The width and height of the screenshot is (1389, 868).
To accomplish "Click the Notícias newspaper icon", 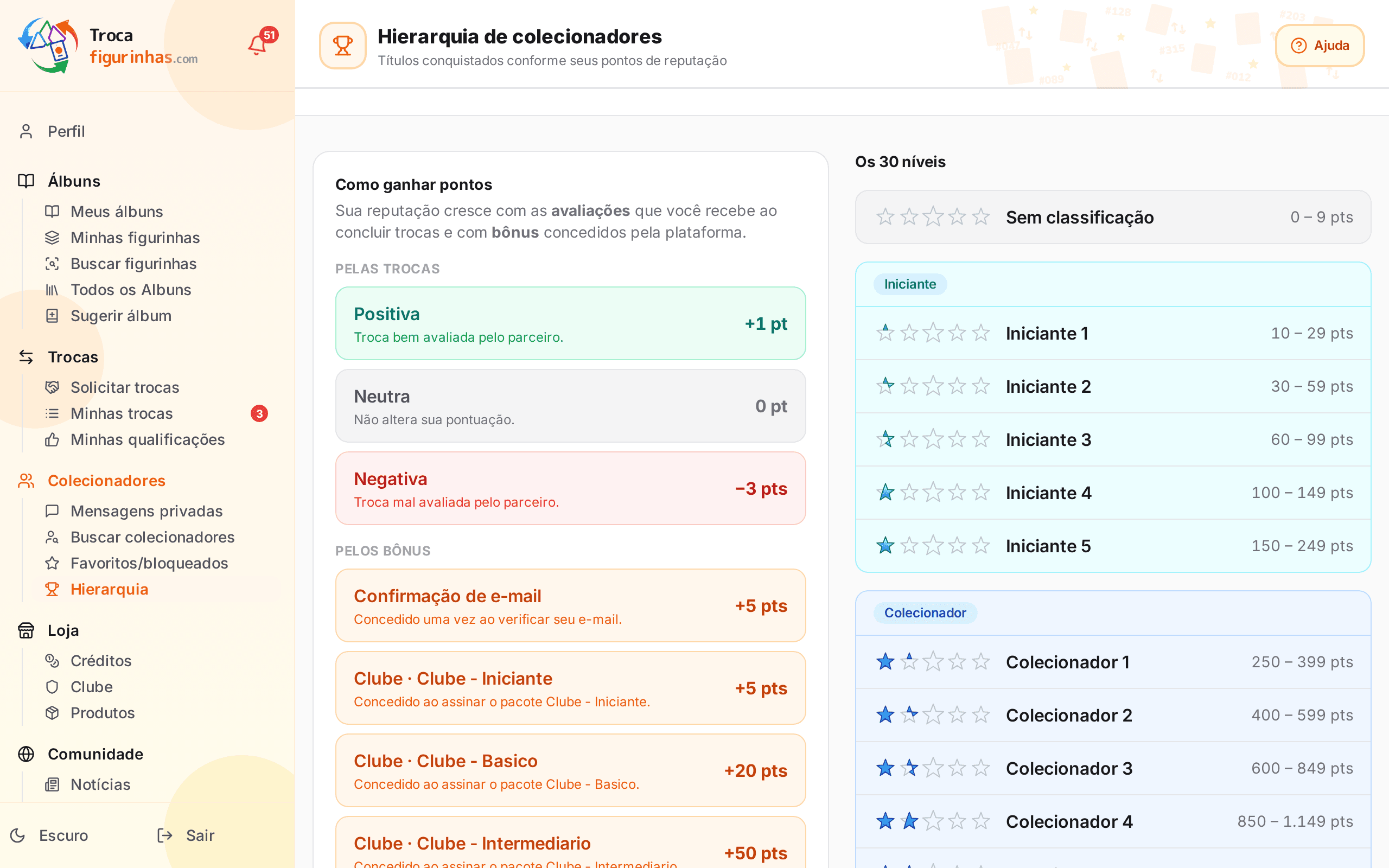I will (52, 785).
